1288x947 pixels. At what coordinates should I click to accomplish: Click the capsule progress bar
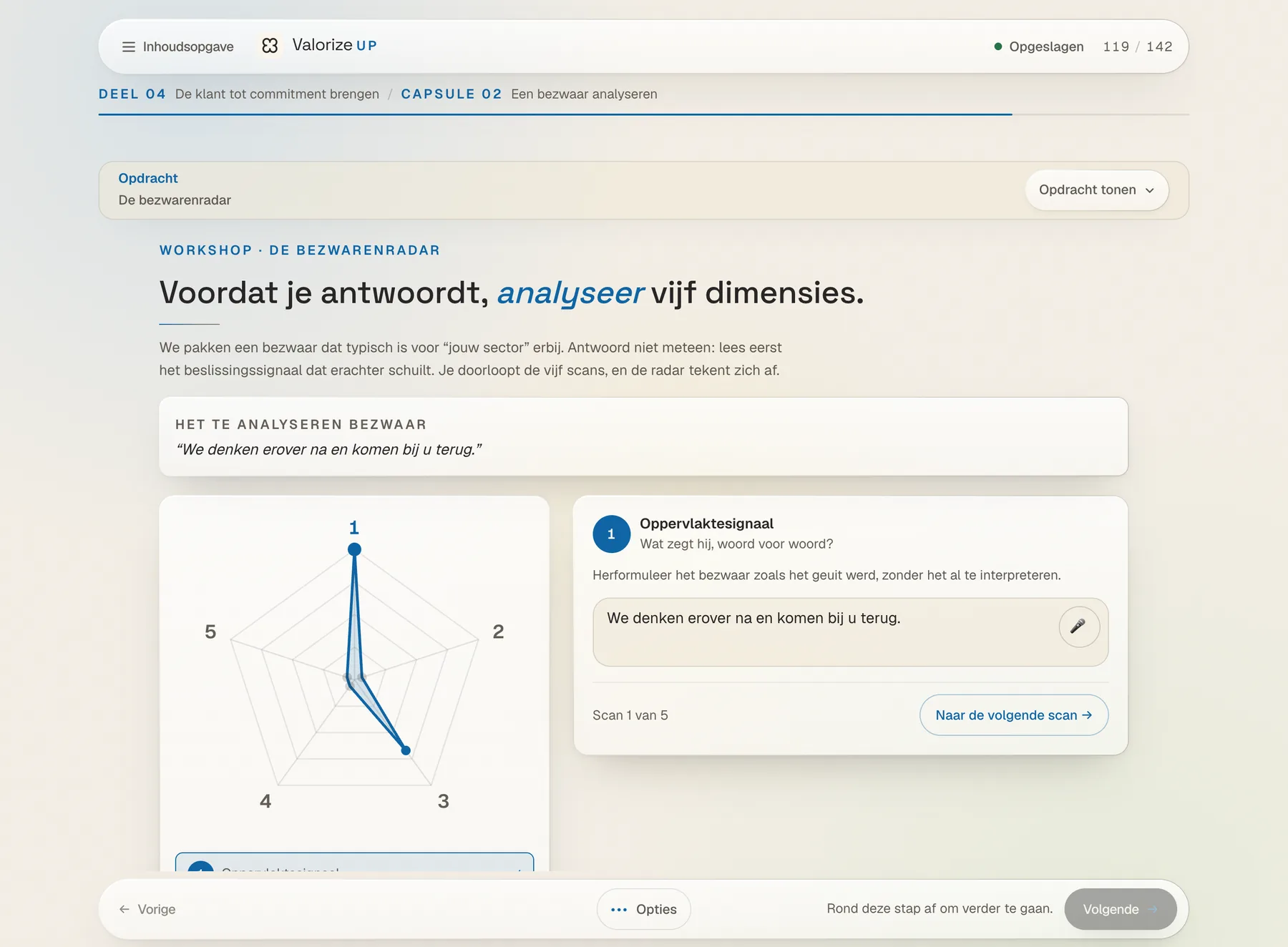(x=643, y=114)
